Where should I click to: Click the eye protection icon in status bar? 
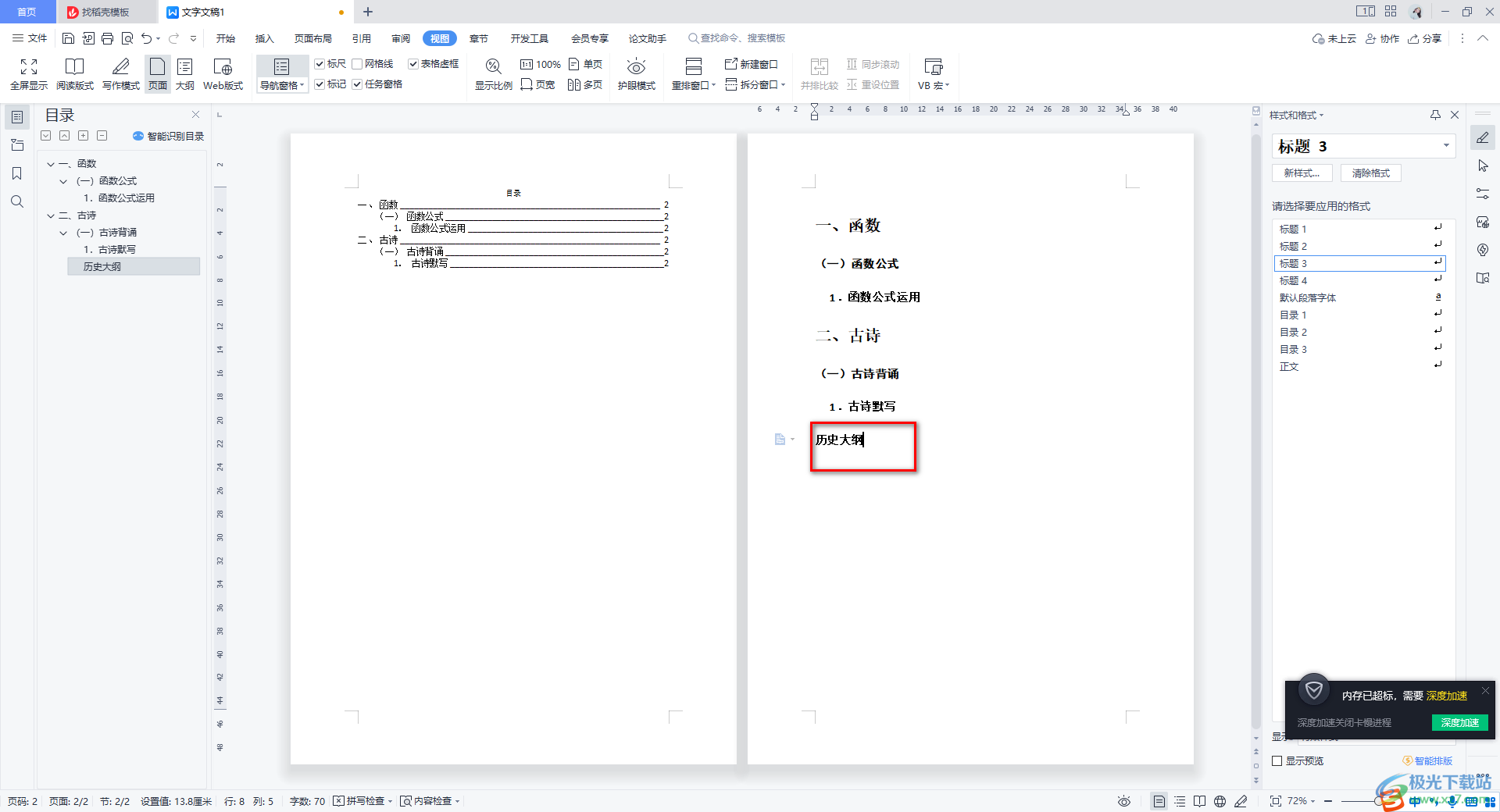(x=1124, y=801)
